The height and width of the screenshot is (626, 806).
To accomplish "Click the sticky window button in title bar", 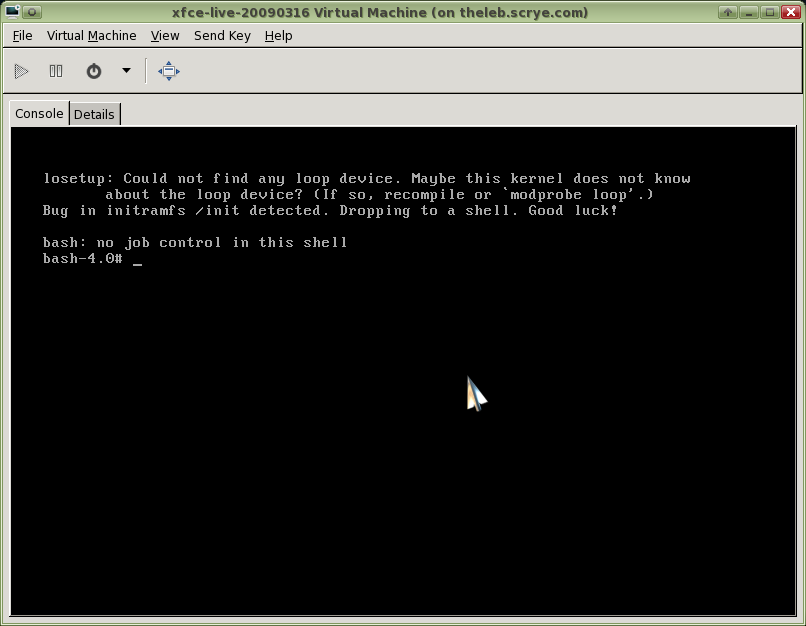I will 32,12.
